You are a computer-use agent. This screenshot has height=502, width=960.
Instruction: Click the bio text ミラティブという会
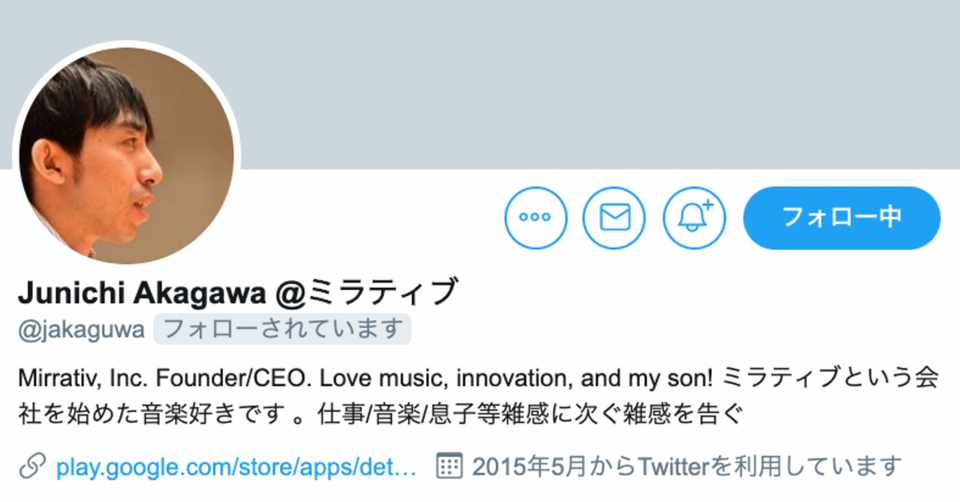828,379
